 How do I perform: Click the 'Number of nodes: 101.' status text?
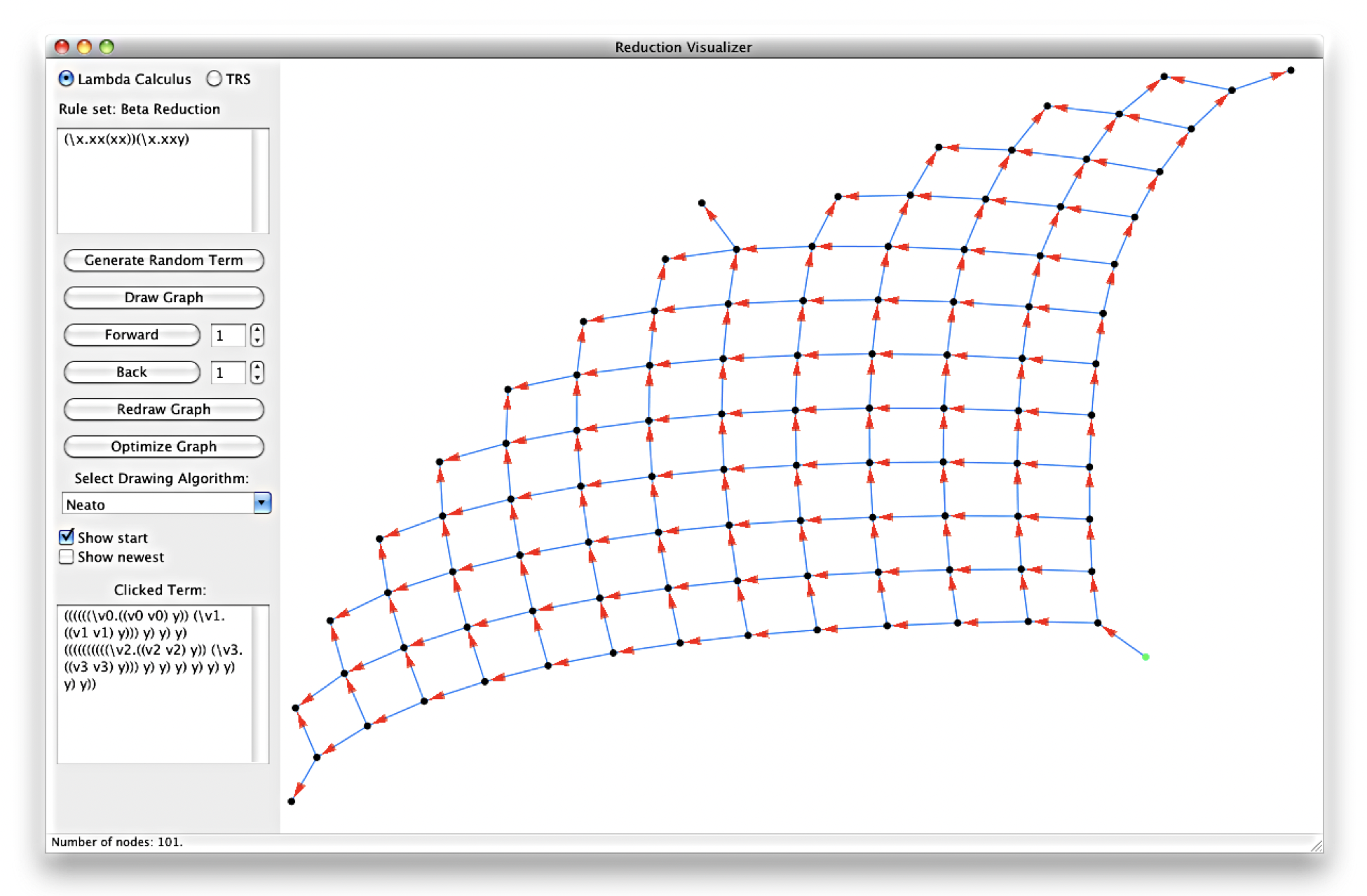[117, 842]
